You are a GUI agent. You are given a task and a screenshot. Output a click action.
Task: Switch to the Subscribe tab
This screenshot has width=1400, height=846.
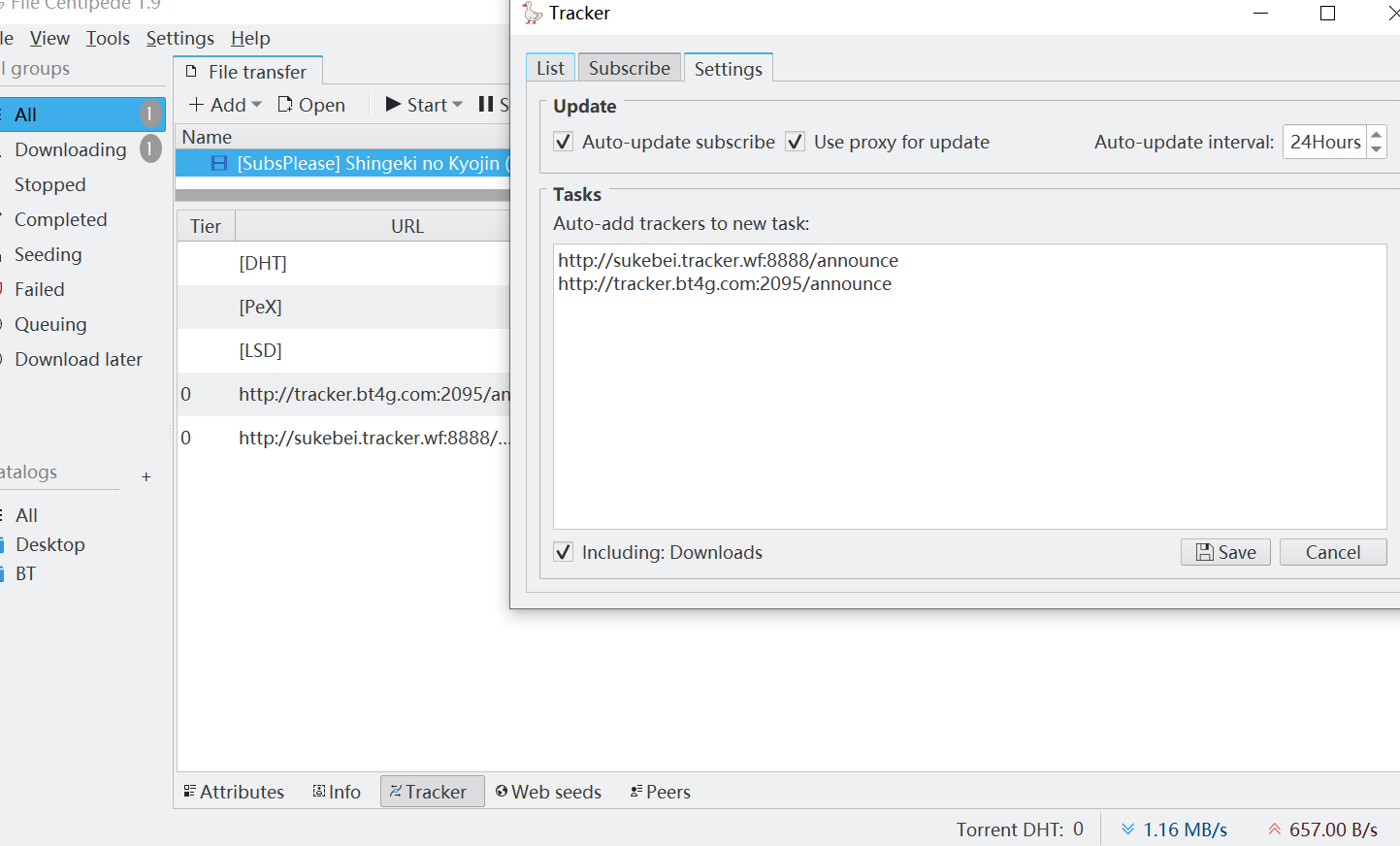pyautogui.click(x=629, y=67)
